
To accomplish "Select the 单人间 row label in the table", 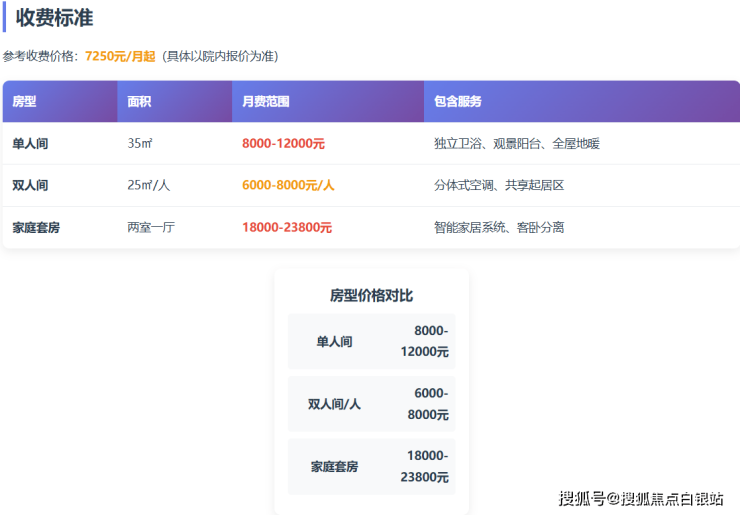I will tap(30, 144).
